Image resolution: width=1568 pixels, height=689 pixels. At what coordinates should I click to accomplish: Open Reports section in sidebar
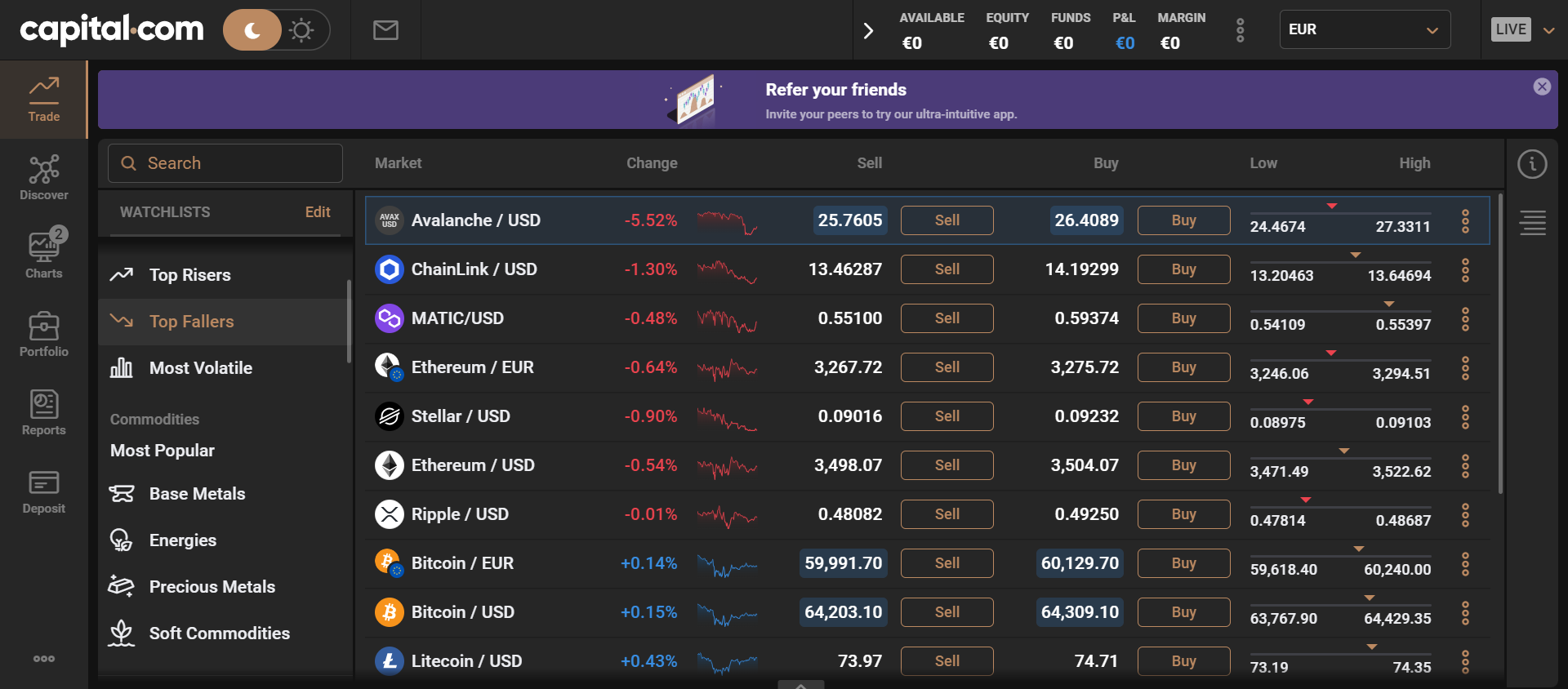point(44,413)
